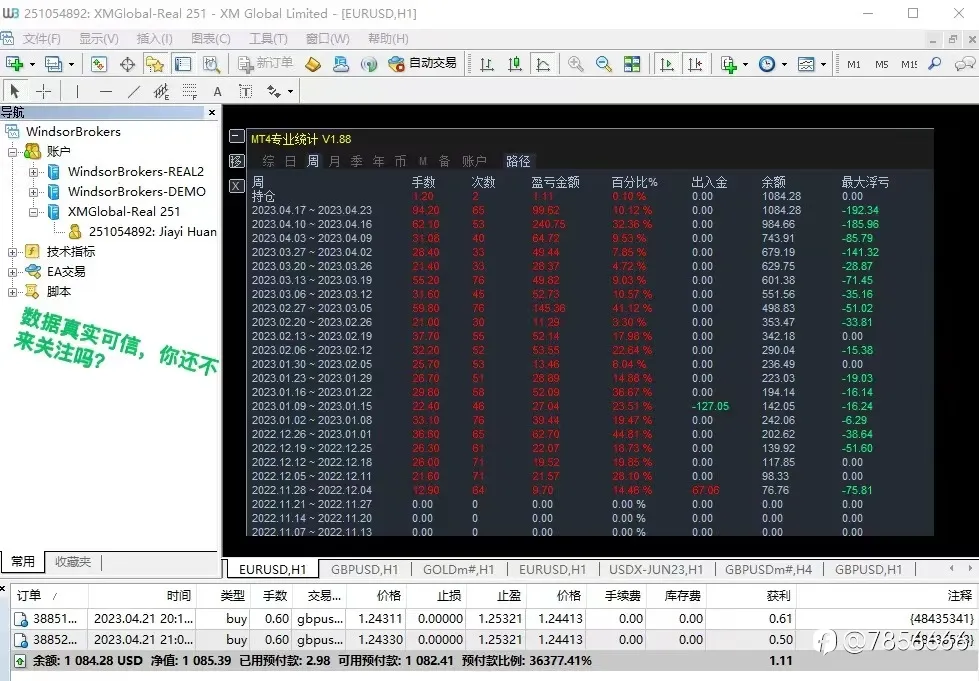The image size is (979, 681).
Task: Expand the 脚本 node
Action: (12, 292)
